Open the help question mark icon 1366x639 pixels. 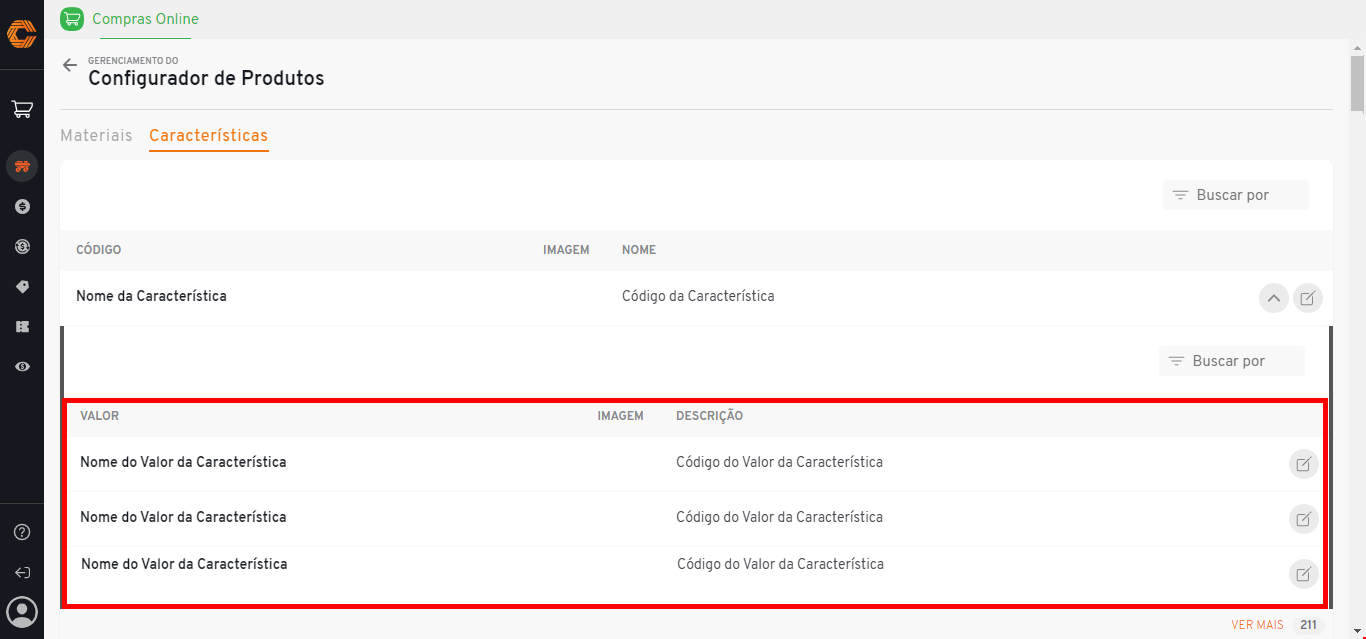[22, 532]
